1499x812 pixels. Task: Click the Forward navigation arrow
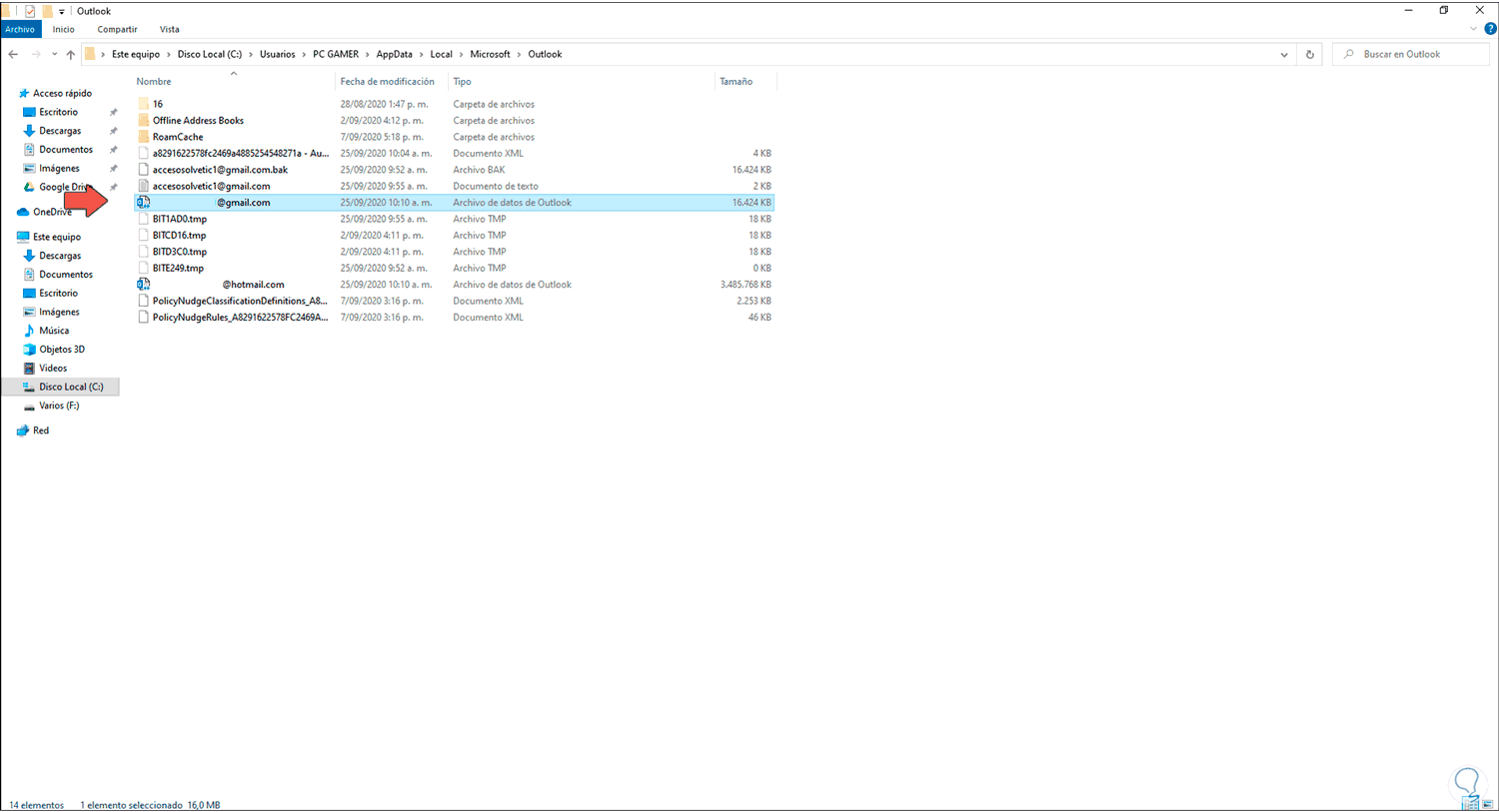(x=36, y=54)
